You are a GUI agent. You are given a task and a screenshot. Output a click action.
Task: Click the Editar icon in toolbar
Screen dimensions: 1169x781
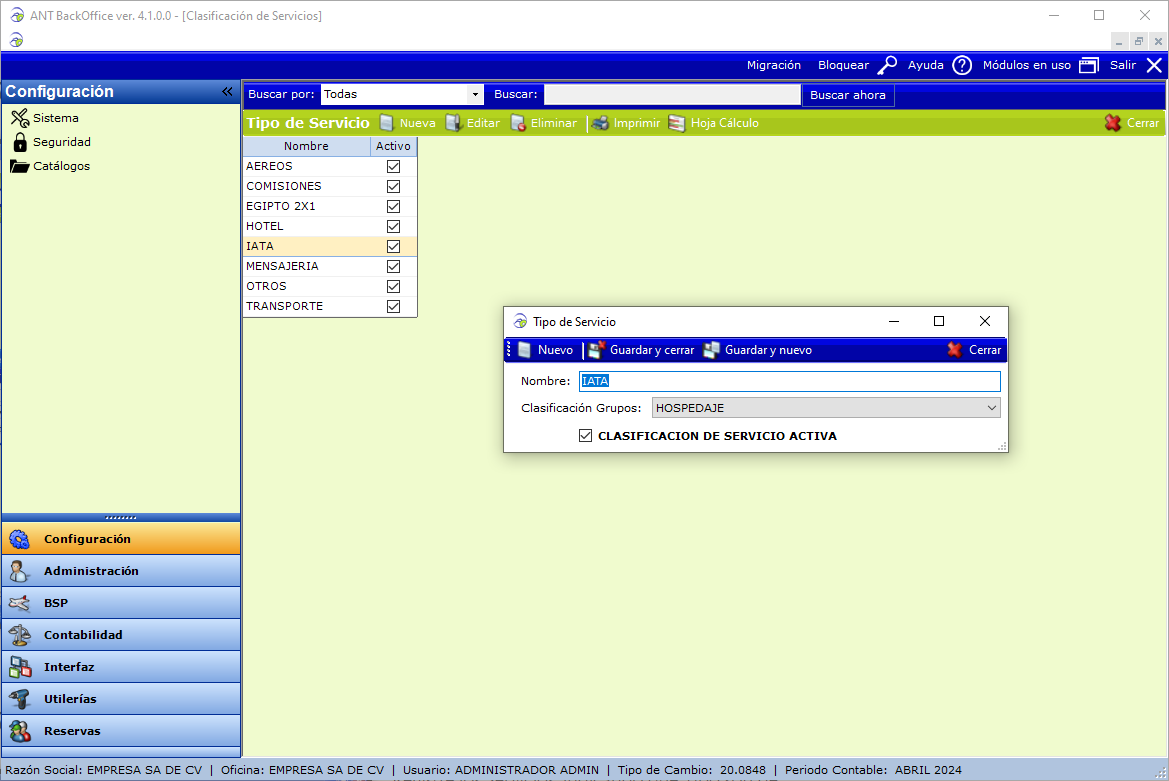pos(453,123)
